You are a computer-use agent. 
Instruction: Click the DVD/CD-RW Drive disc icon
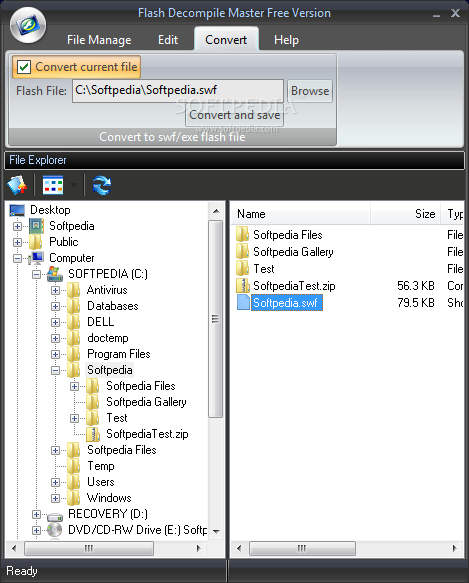55,530
